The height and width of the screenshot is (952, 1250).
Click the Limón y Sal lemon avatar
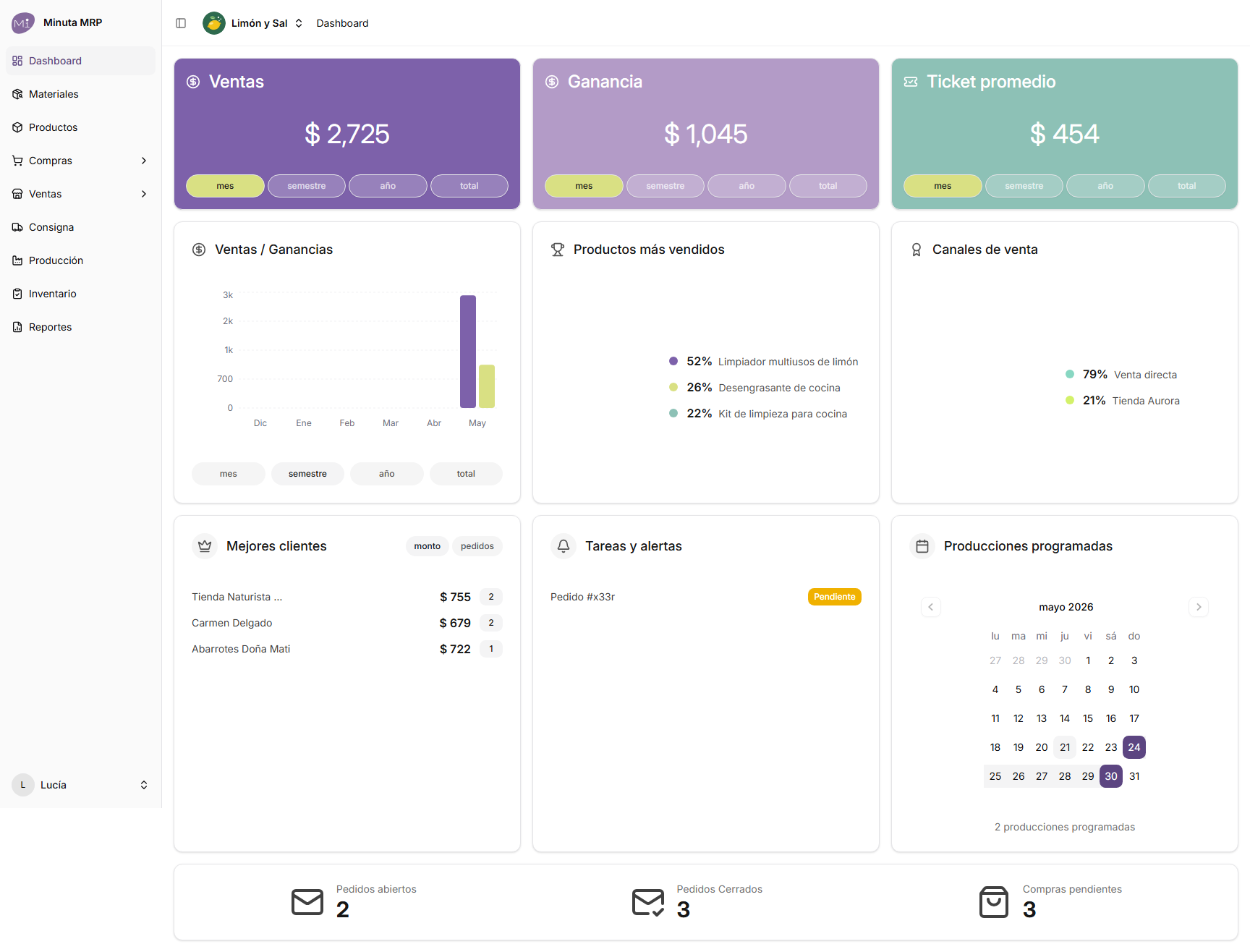point(214,23)
